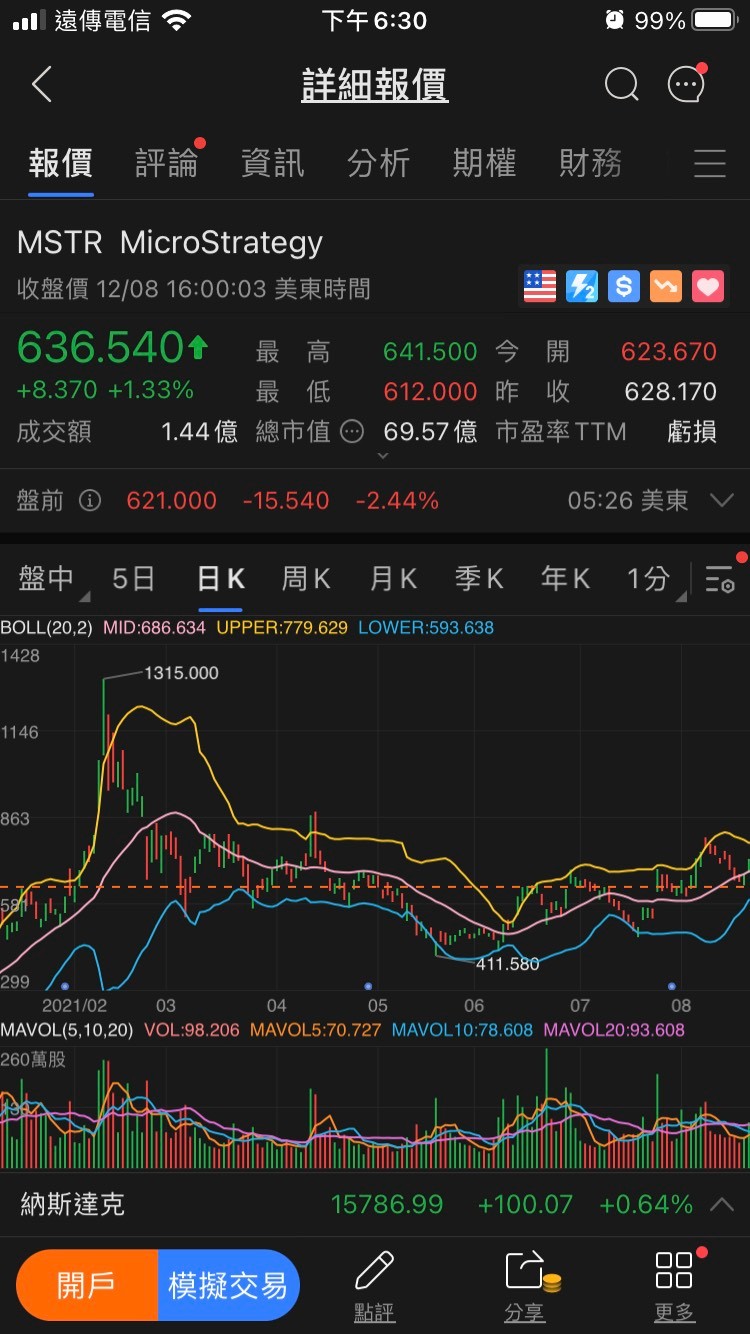Viewport: 750px width, 1334px height.
Task: Select the 日K chart period
Action: click(221, 579)
